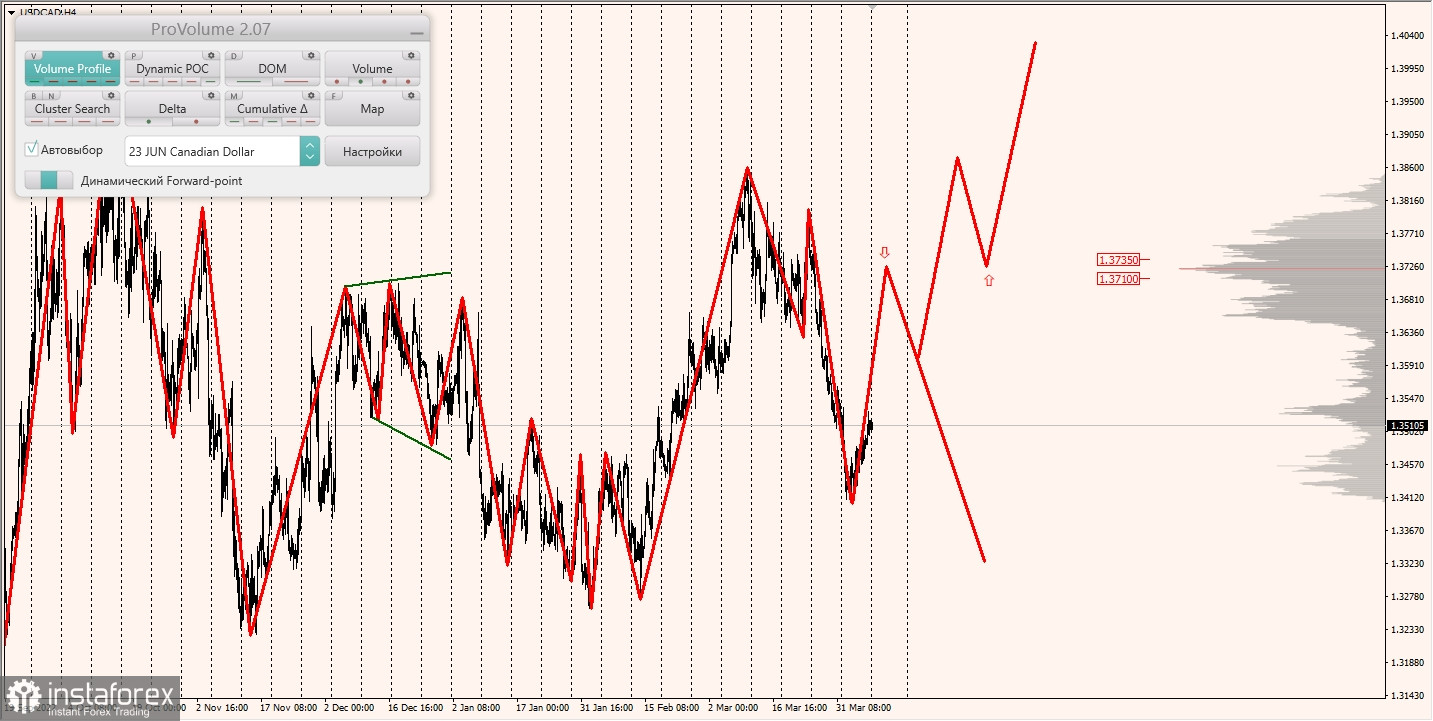Click the N hotkey tab on Cluster Search

point(51,96)
